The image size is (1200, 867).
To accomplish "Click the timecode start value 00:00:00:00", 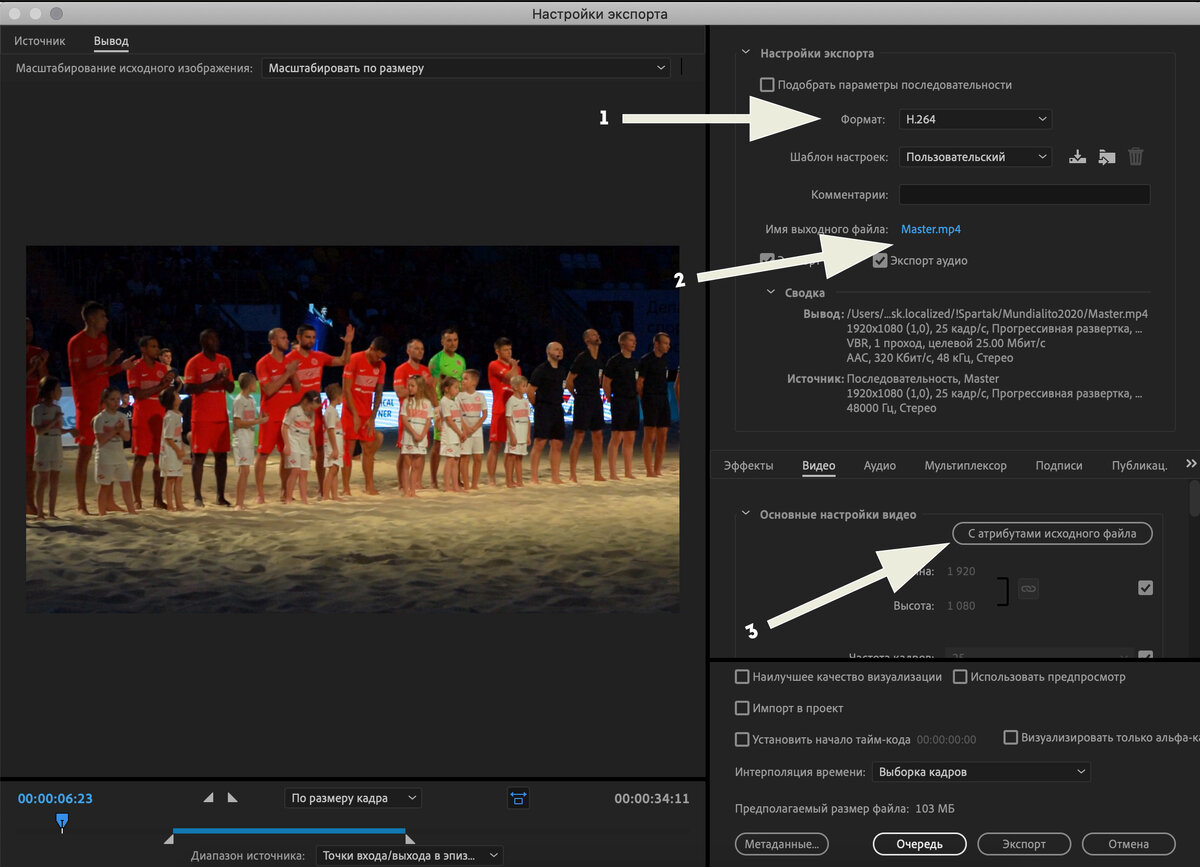I will click(x=946, y=740).
